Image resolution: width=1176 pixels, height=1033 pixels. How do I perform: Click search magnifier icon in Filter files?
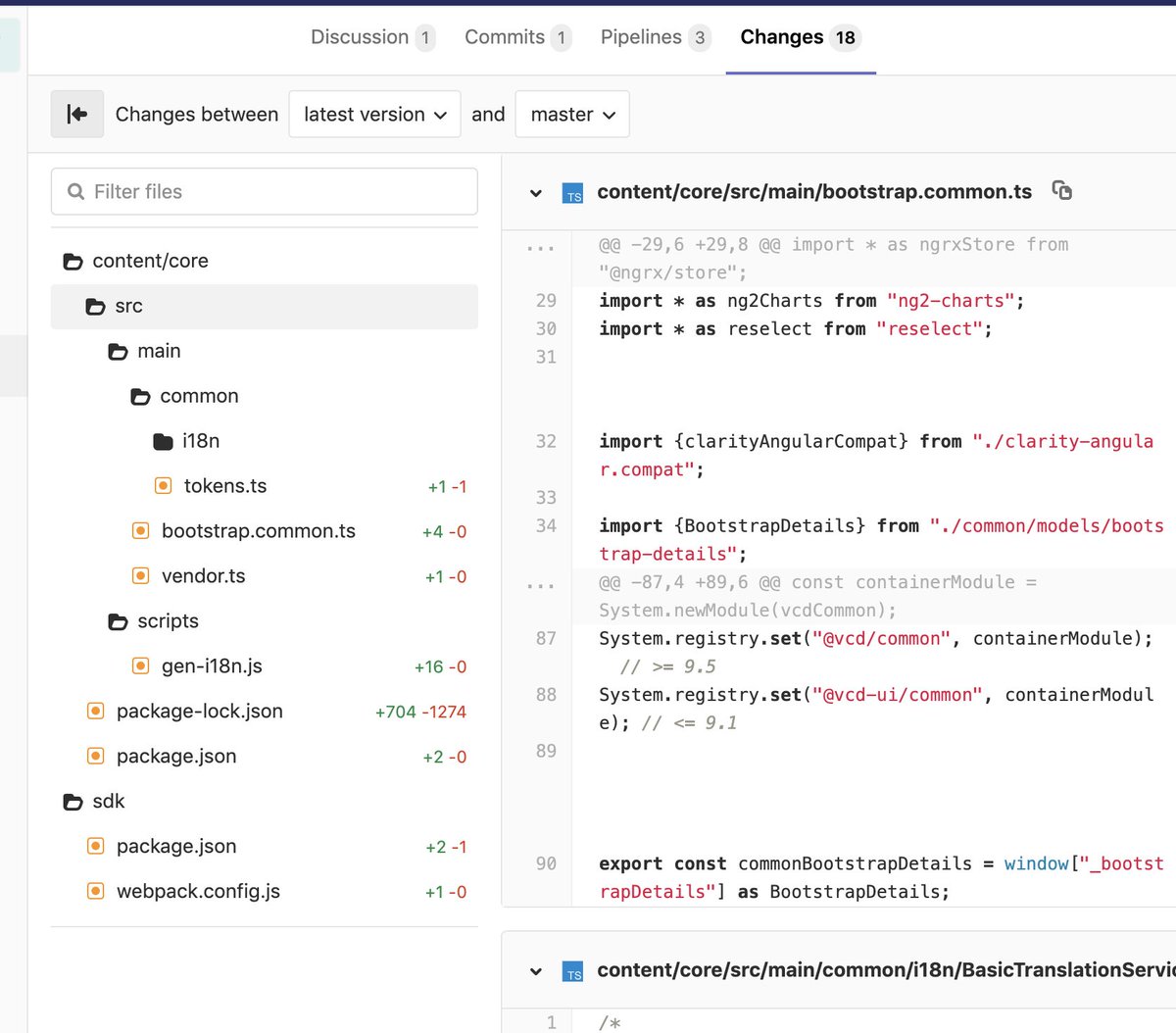click(75, 192)
